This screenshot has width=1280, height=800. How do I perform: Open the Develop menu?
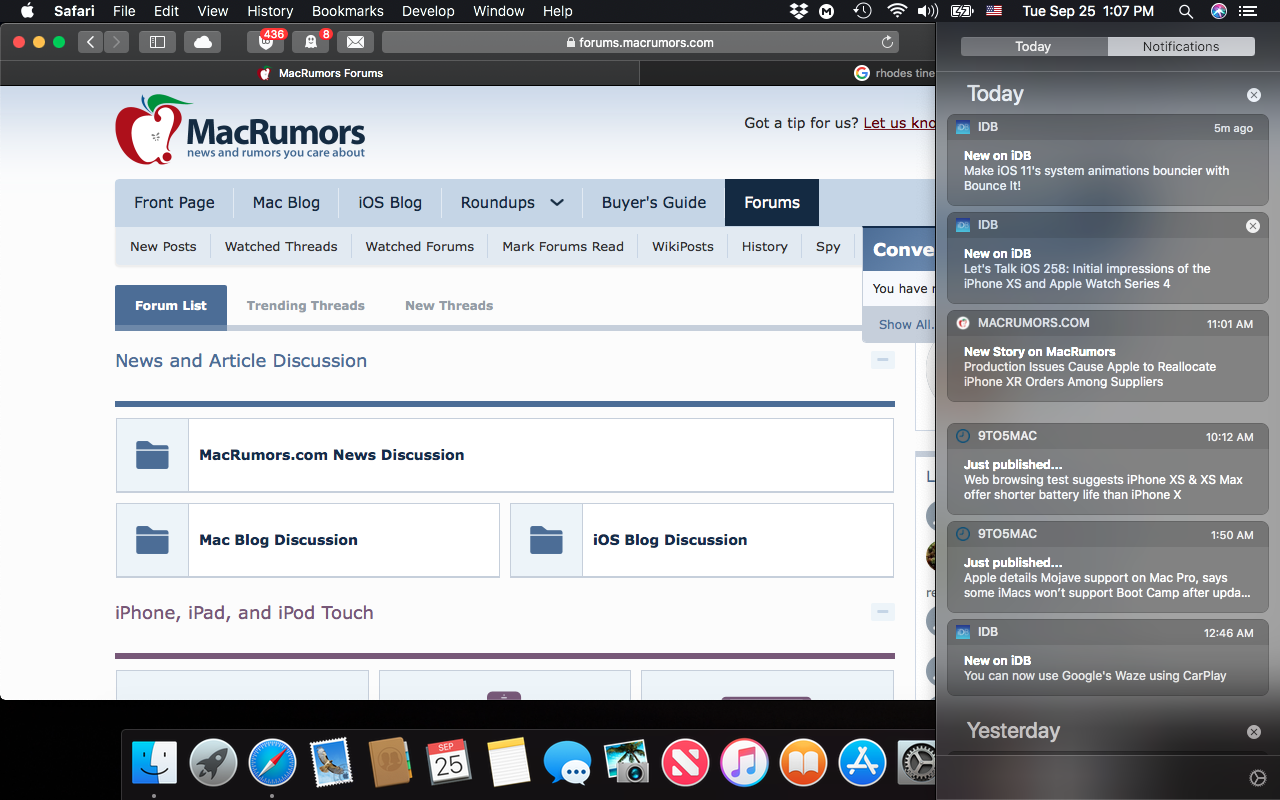[428, 11]
